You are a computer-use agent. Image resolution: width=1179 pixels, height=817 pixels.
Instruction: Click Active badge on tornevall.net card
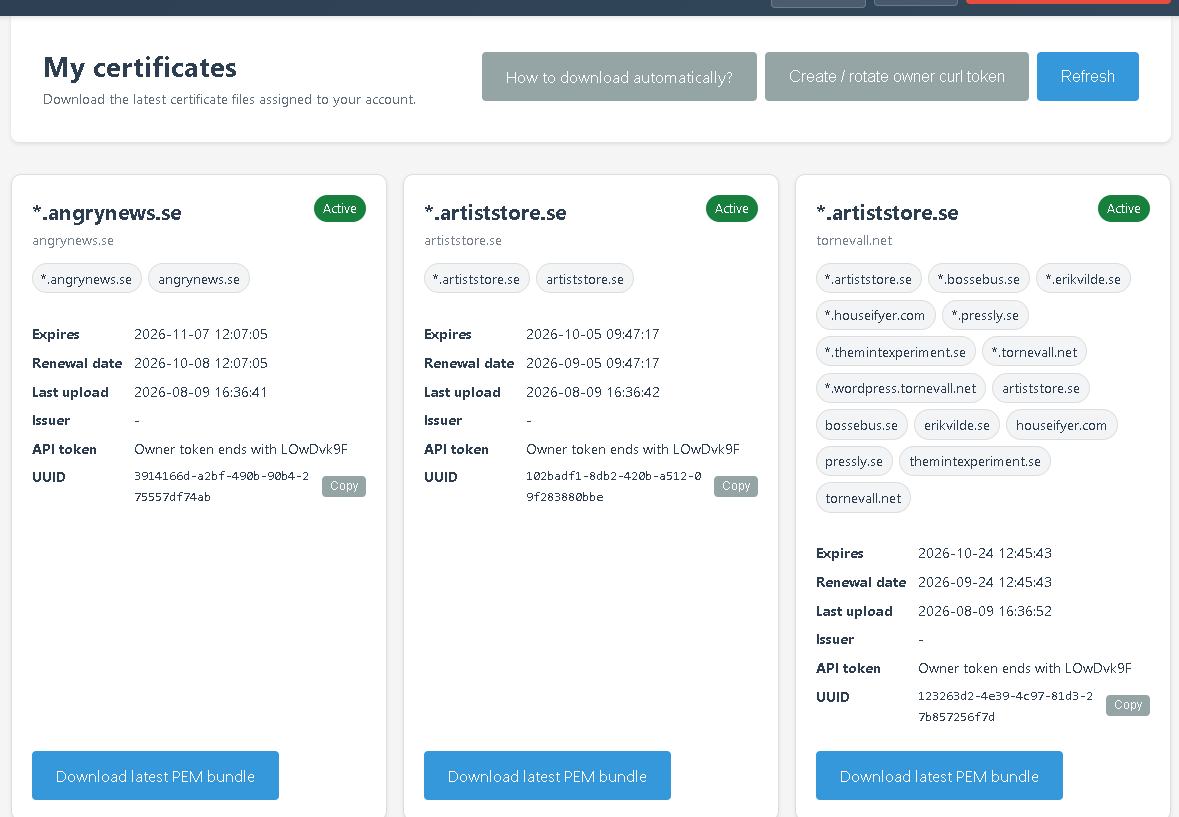(1123, 209)
